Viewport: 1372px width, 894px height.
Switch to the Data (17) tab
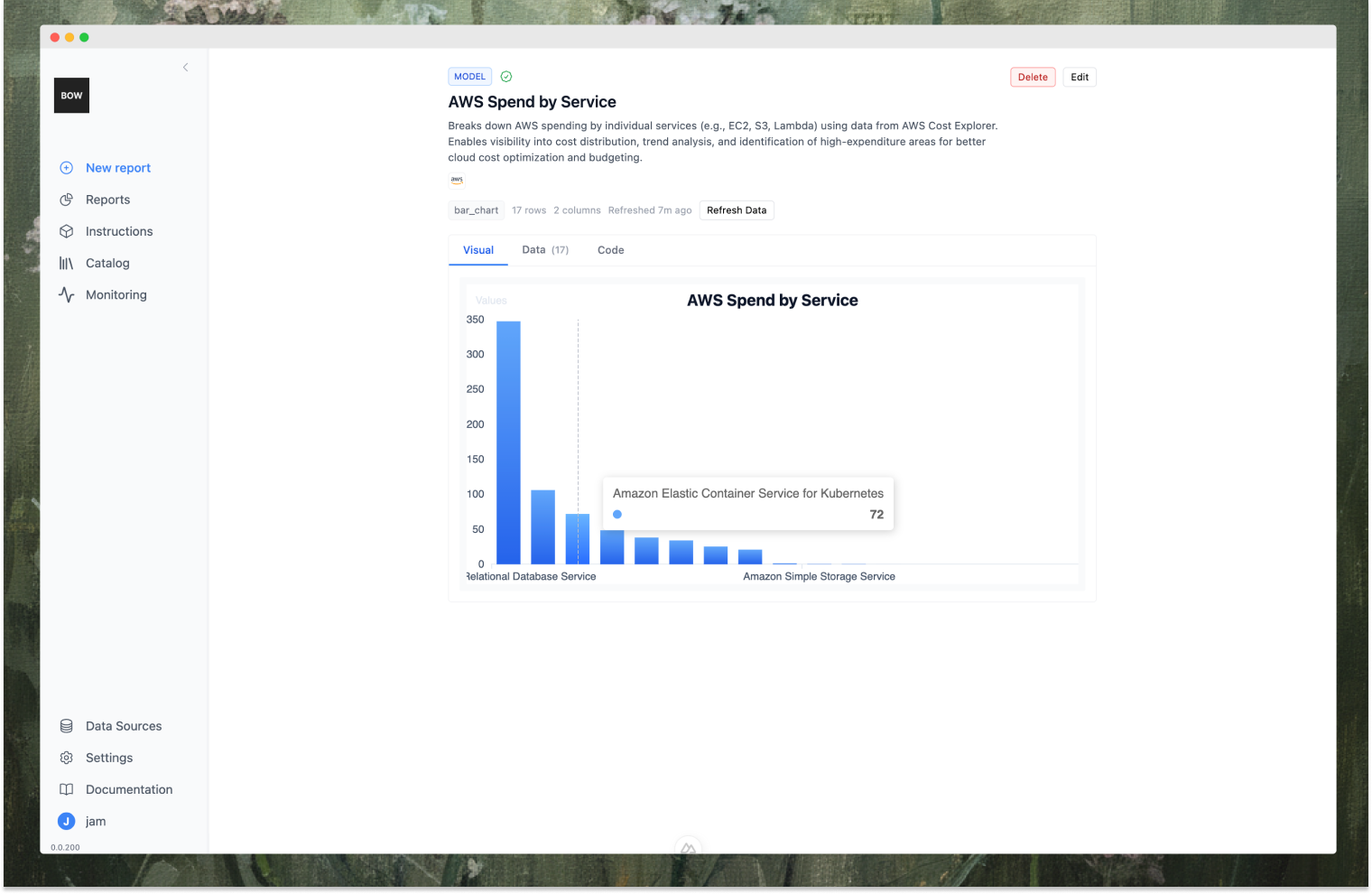coord(545,250)
